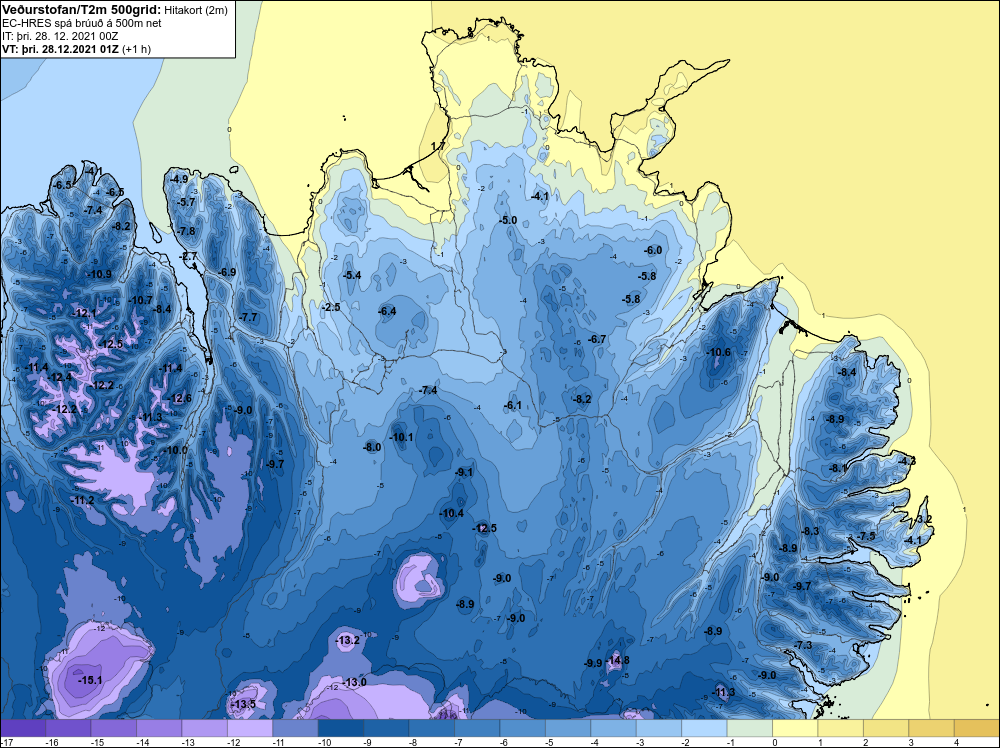Pick the -6 legend color swatch
The height and width of the screenshot is (748, 1000).
pyautogui.click(x=522, y=728)
